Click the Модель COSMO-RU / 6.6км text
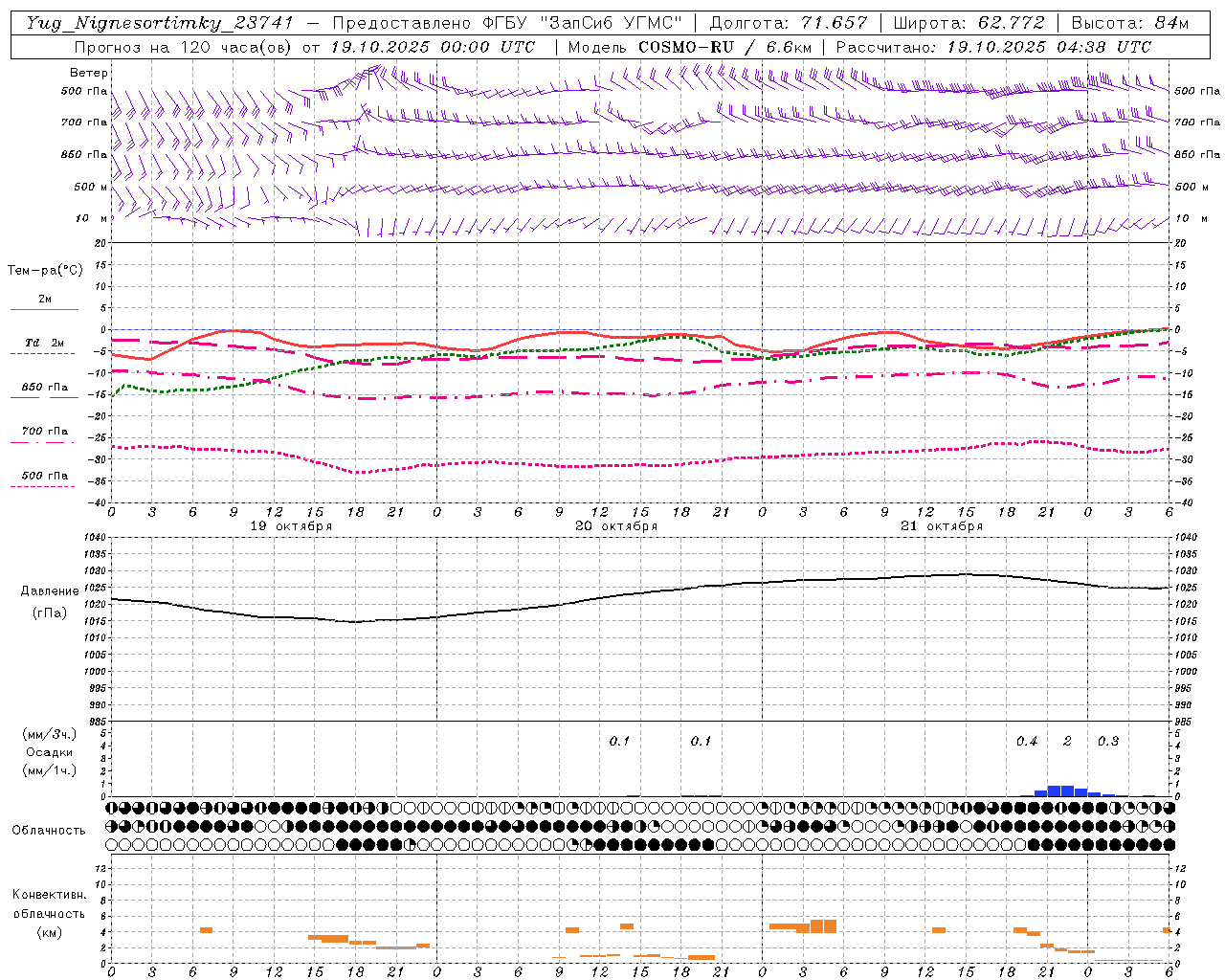The image size is (1225, 980). coord(690,47)
